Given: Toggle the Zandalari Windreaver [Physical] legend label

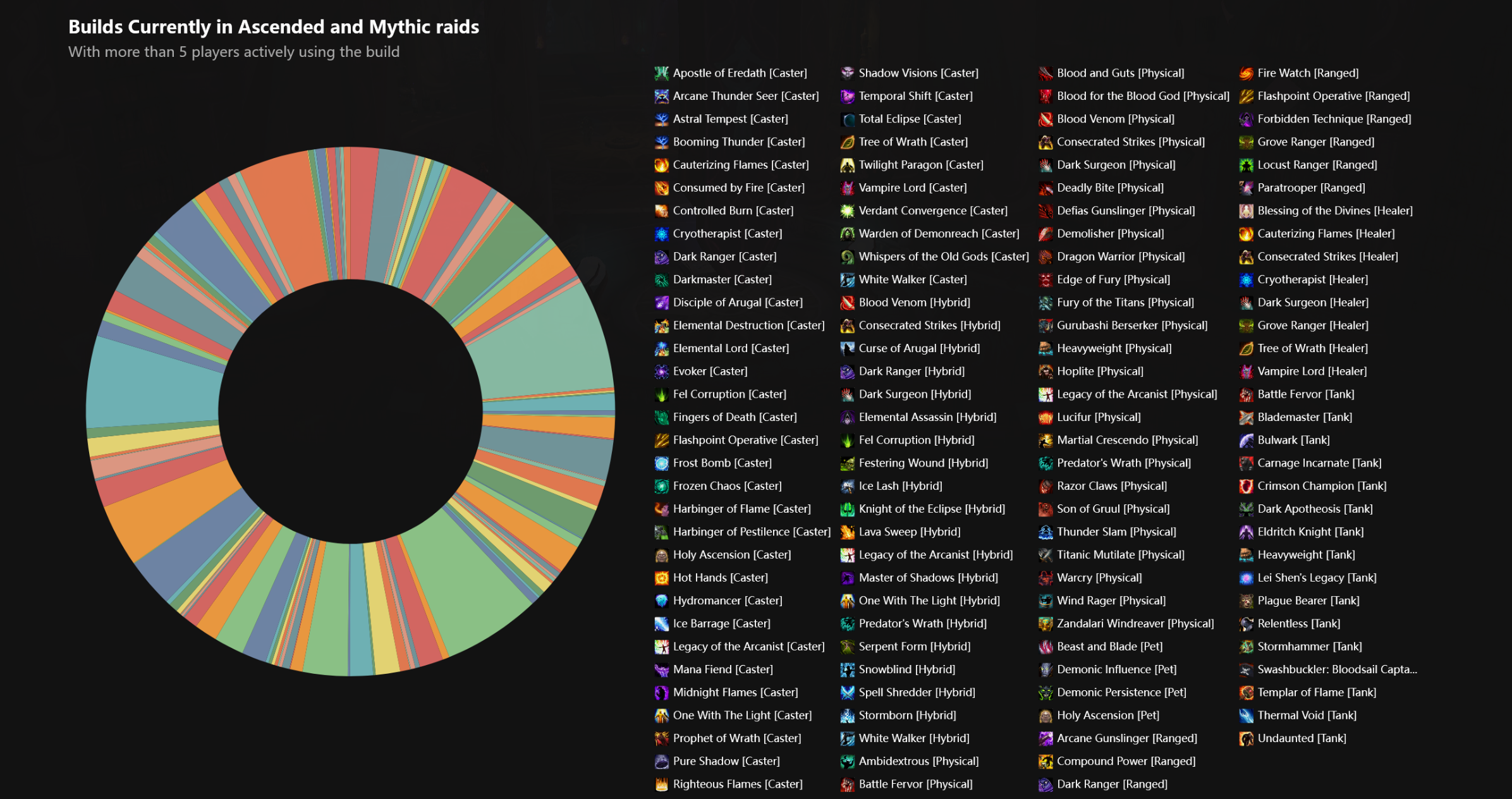Looking at the screenshot, I should click(x=1135, y=624).
